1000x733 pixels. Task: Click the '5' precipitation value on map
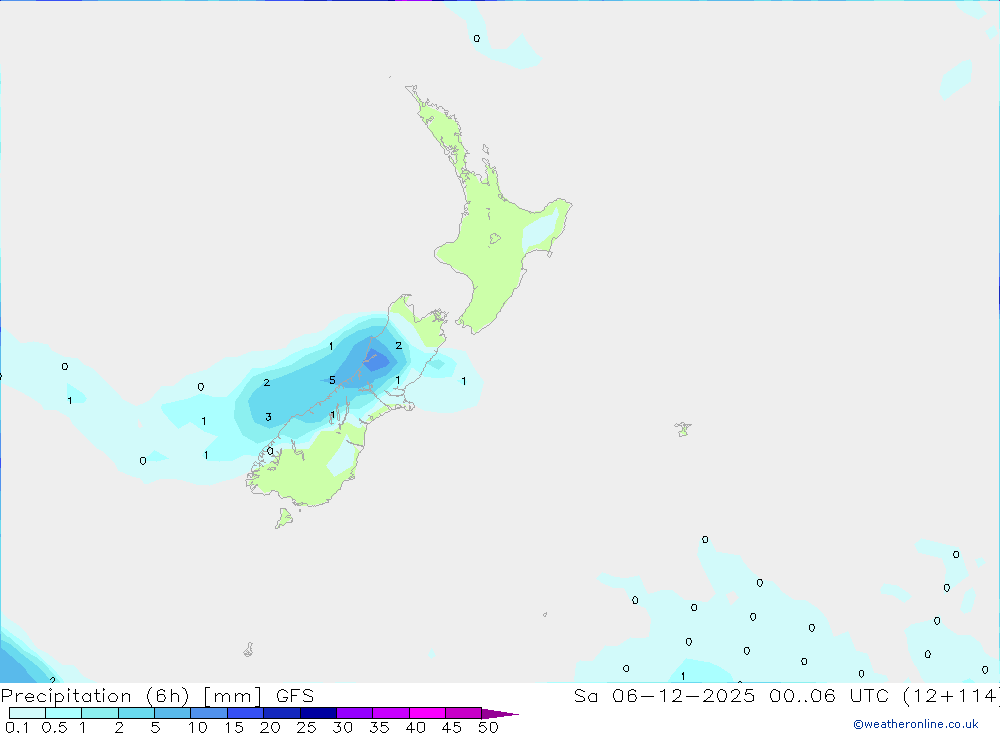pyautogui.click(x=332, y=380)
